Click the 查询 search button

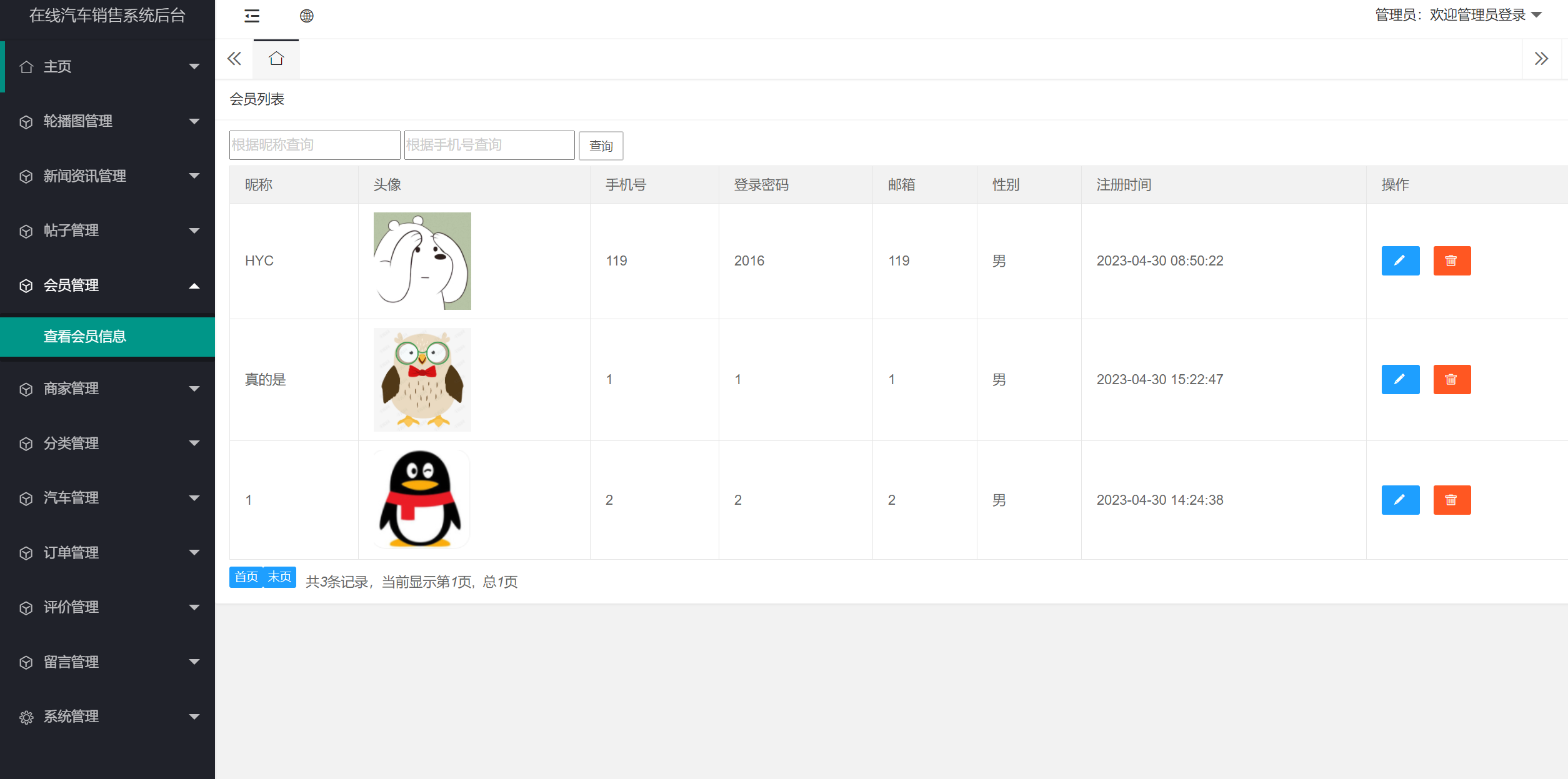click(601, 146)
